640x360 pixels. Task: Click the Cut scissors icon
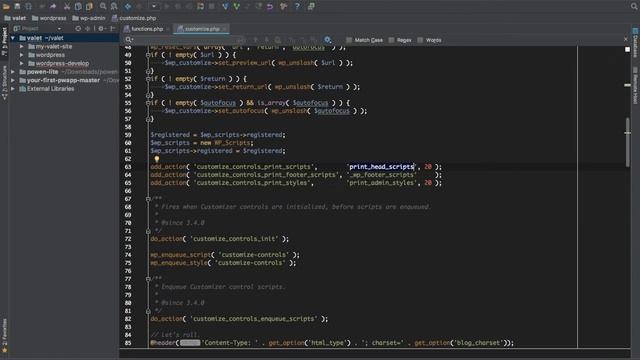(x=67, y=6)
